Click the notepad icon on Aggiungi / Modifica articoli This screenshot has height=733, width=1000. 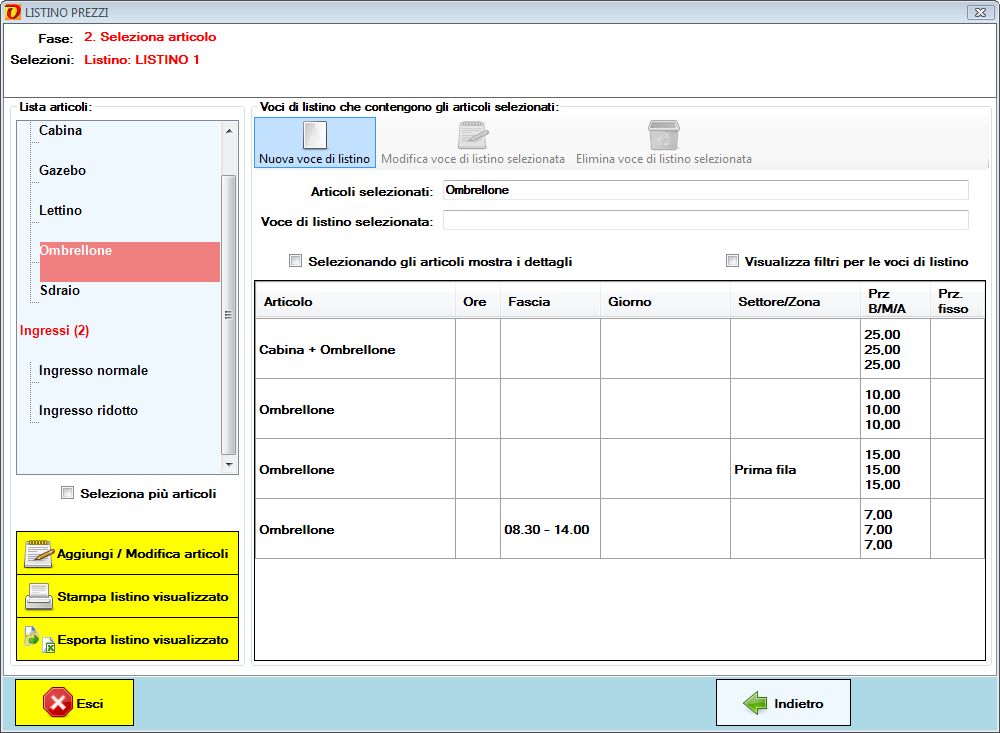click(38, 554)
